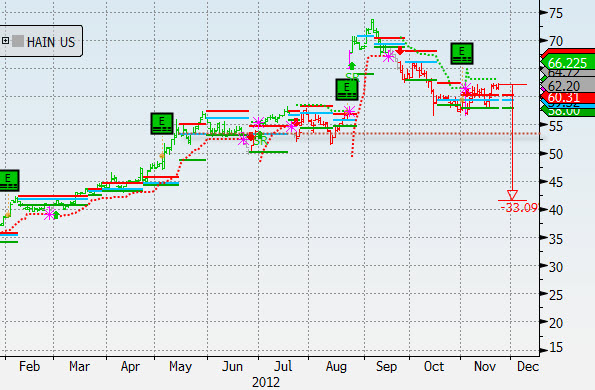This screenshot has width=595, height=390.
Task: Open the earnings E marker near February
Action: coord(8,180)
